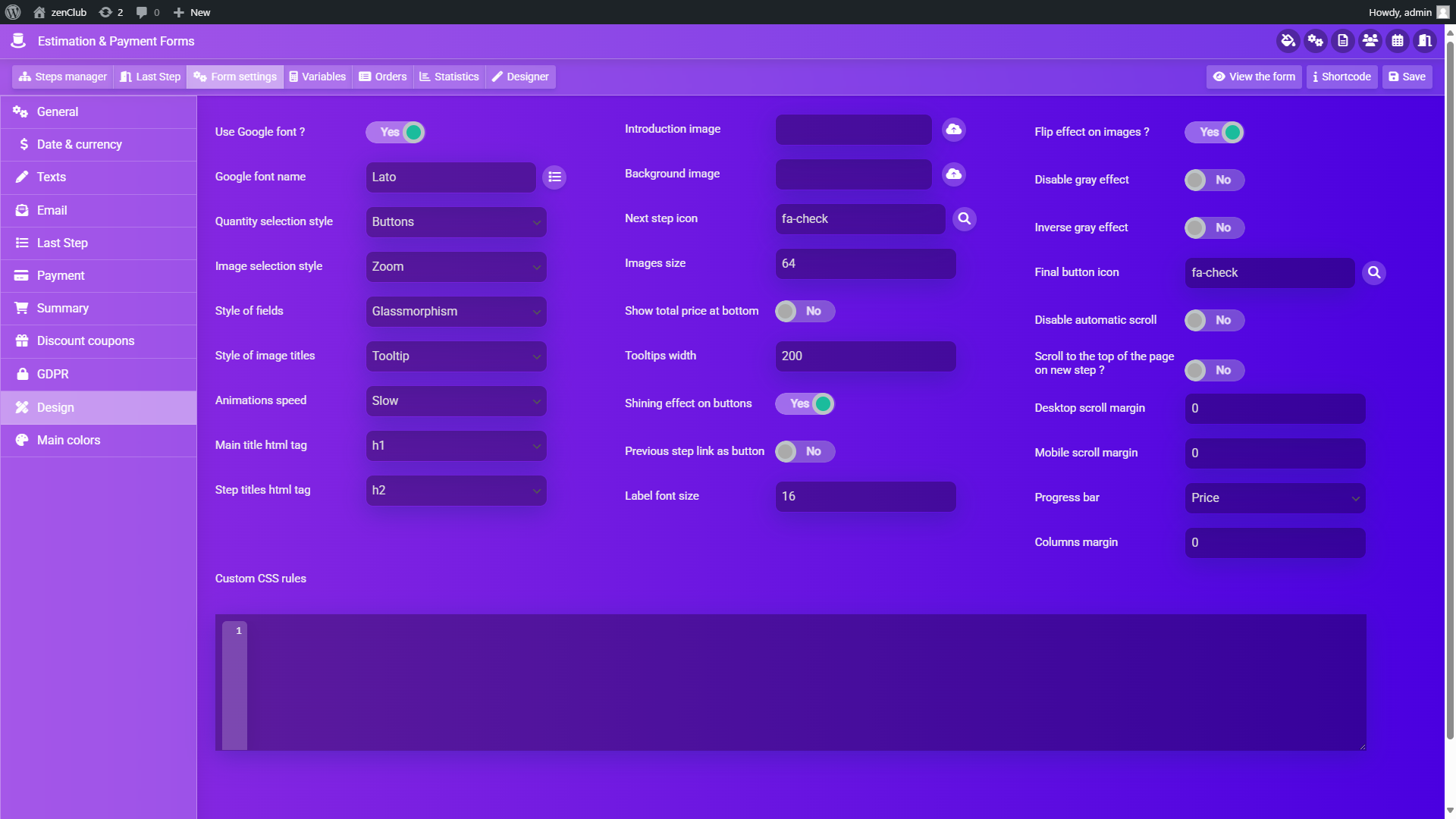Click the WordPress logo icon
Viewport: 1456px width, 819px height.
(13, 12)
